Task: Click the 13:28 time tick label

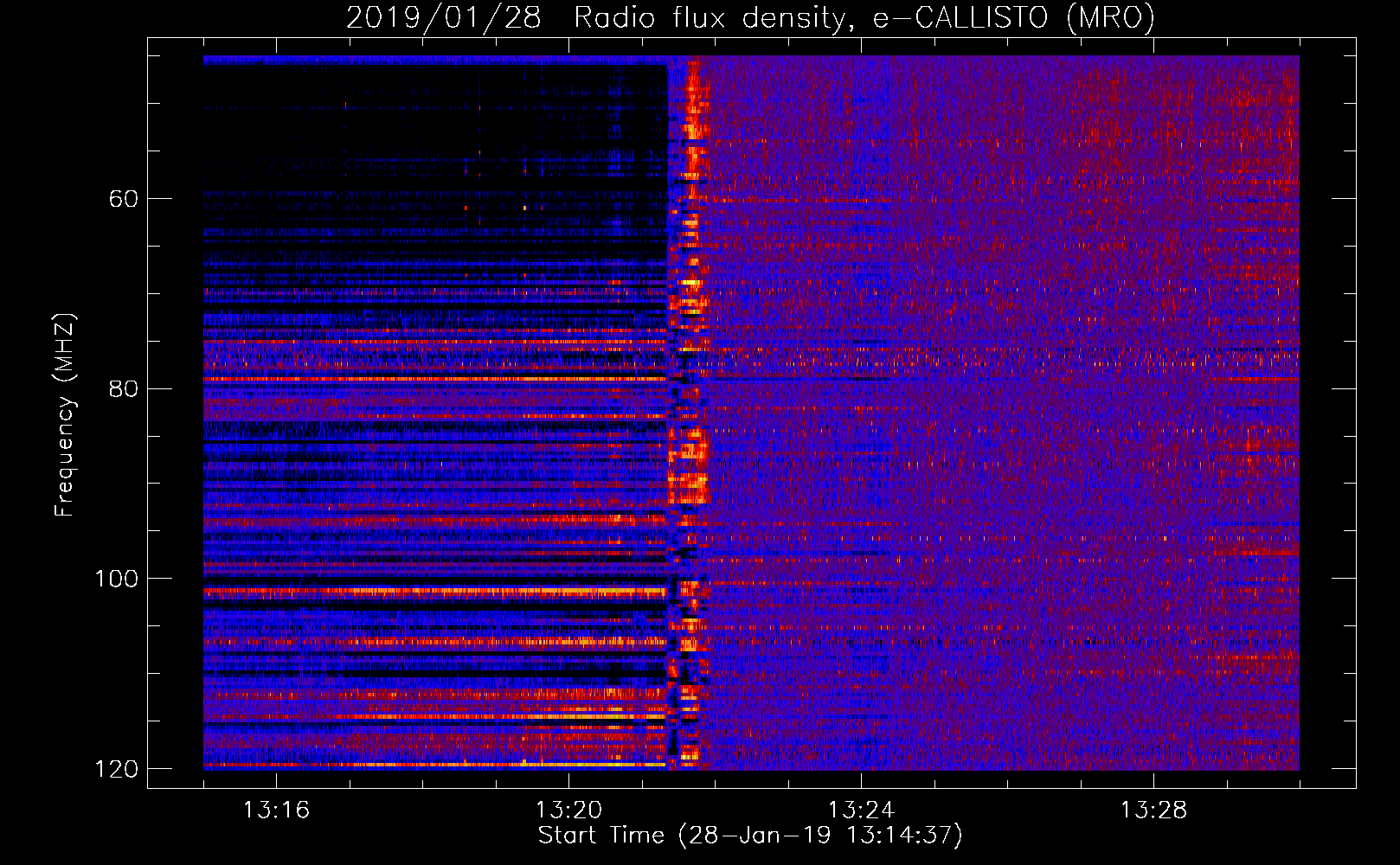Action: 1153,811
